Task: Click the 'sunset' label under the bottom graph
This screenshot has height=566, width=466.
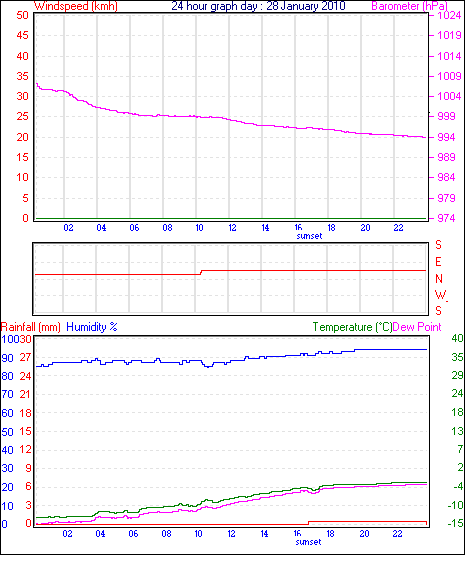Action: click(308, 542)
